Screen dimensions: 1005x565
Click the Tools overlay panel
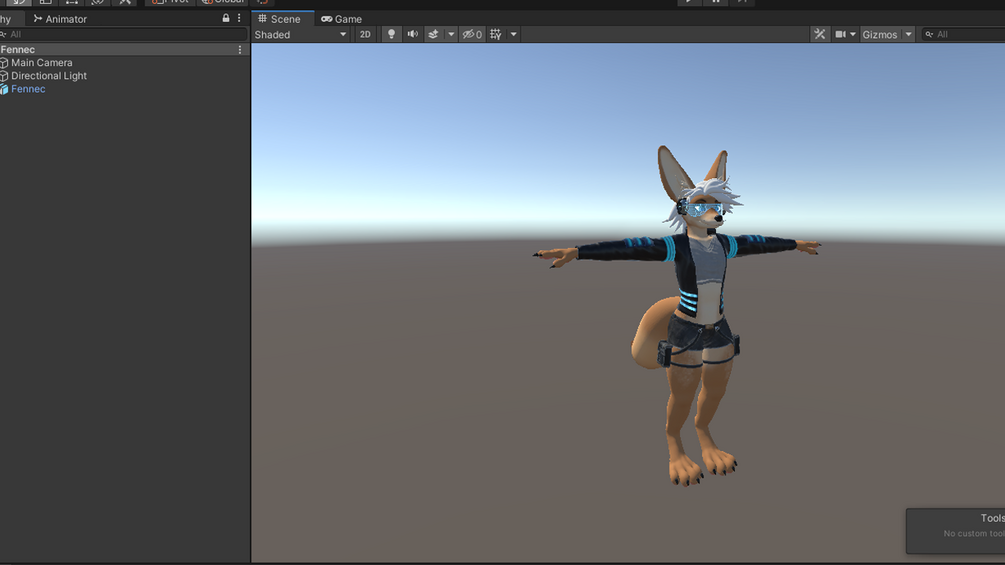[x=956, y=530]
